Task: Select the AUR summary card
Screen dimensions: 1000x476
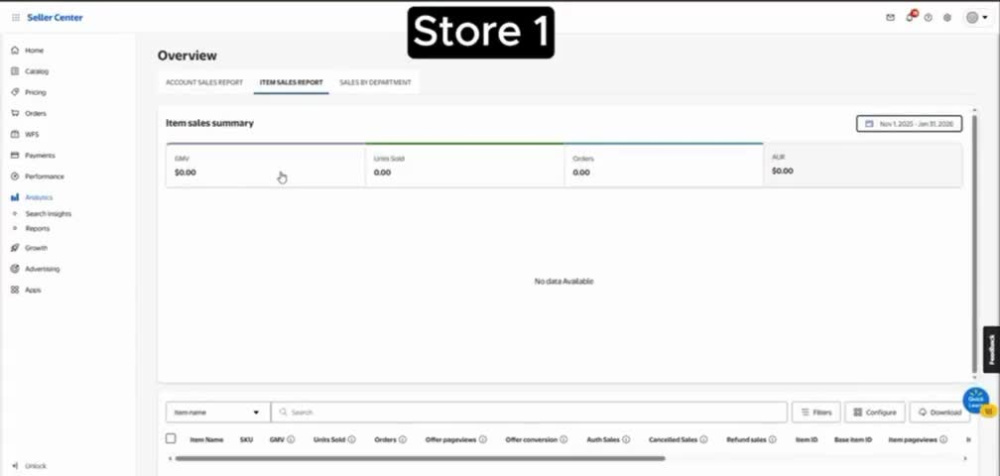Action: point(862,165)
